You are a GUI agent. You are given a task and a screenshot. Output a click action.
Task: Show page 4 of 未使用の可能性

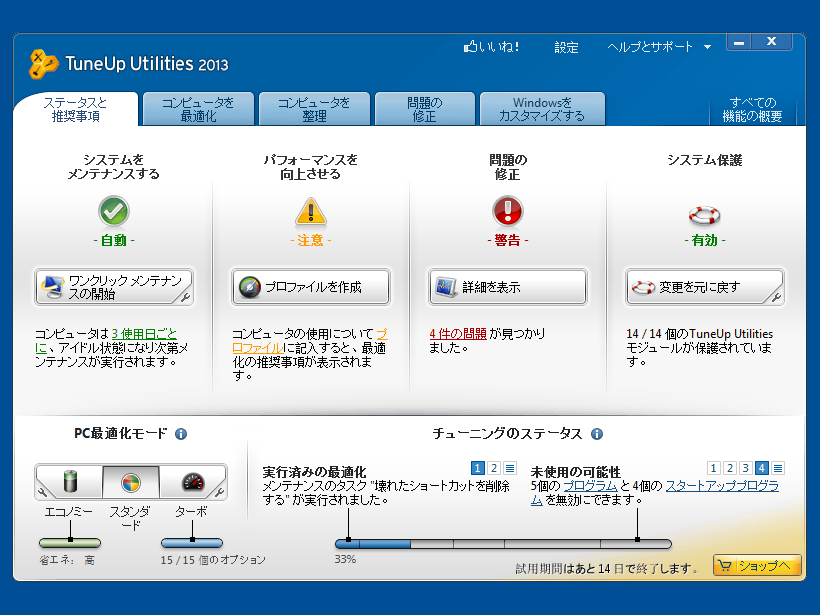point(762,468)
